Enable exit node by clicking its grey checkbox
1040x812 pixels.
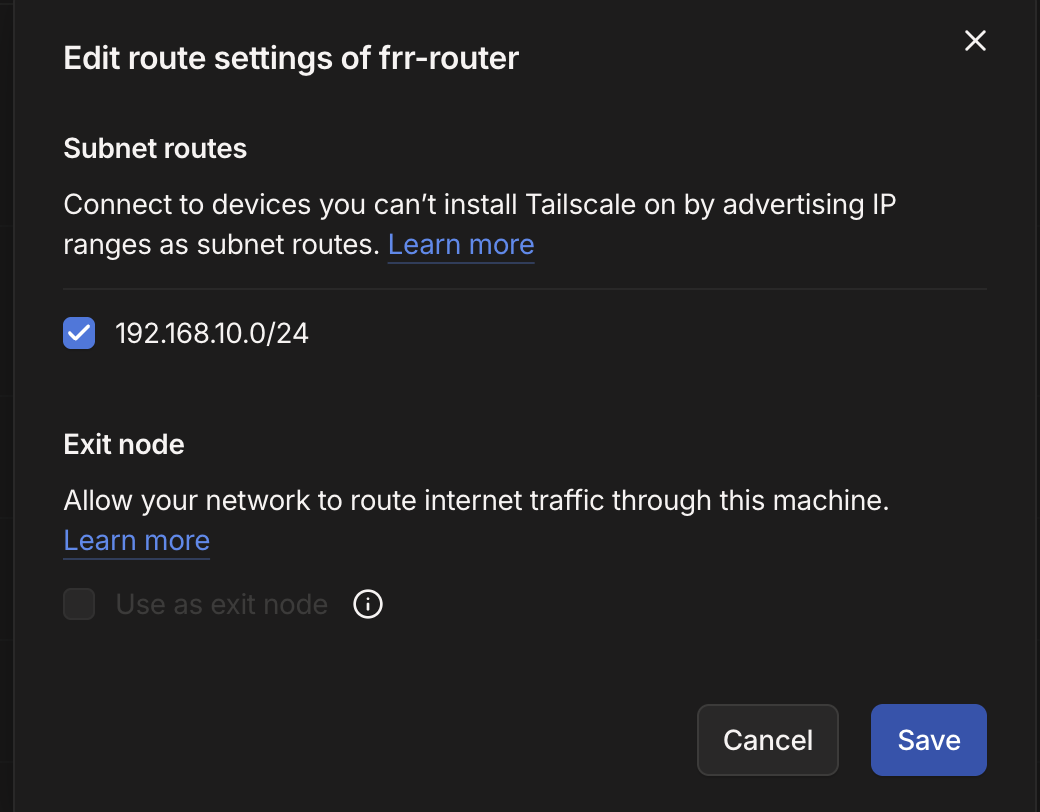point(79,604)
